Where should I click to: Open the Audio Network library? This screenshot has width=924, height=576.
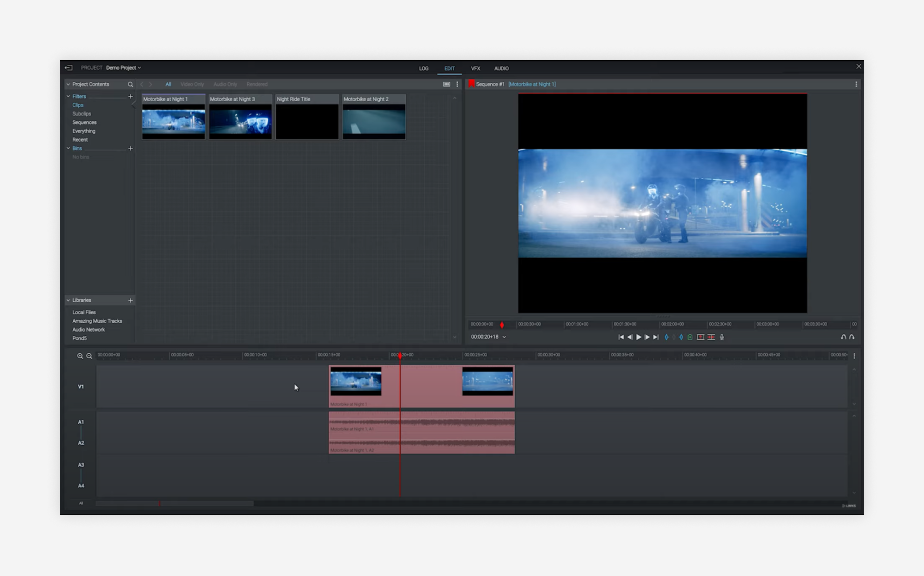(88, 330)
